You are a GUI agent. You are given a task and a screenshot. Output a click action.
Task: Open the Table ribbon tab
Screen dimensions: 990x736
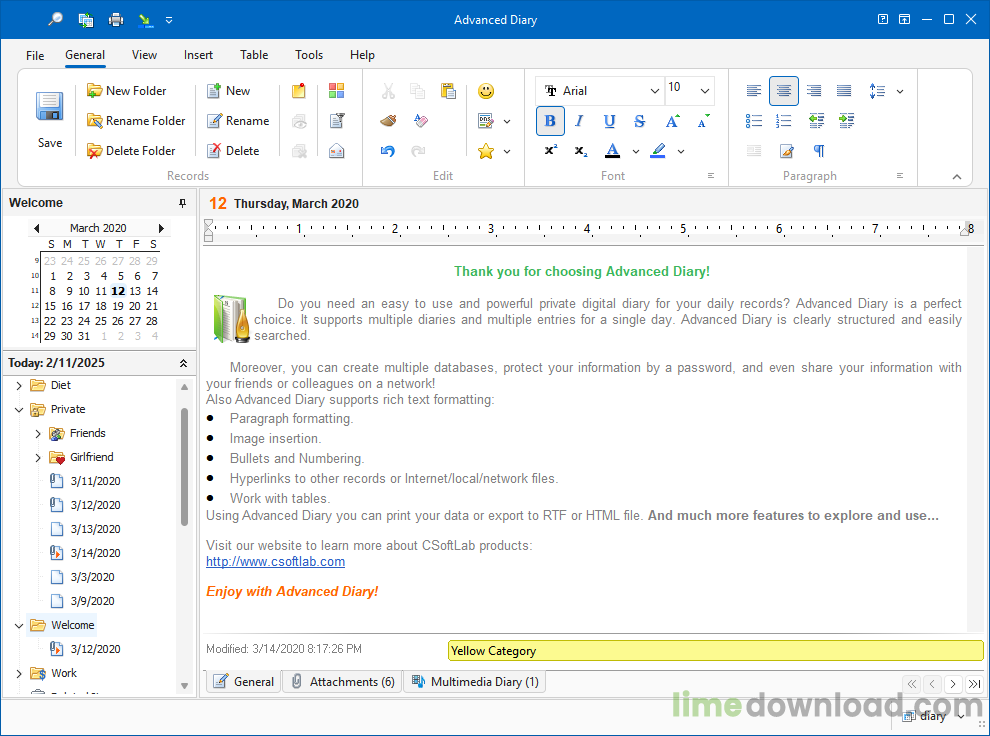254,55
